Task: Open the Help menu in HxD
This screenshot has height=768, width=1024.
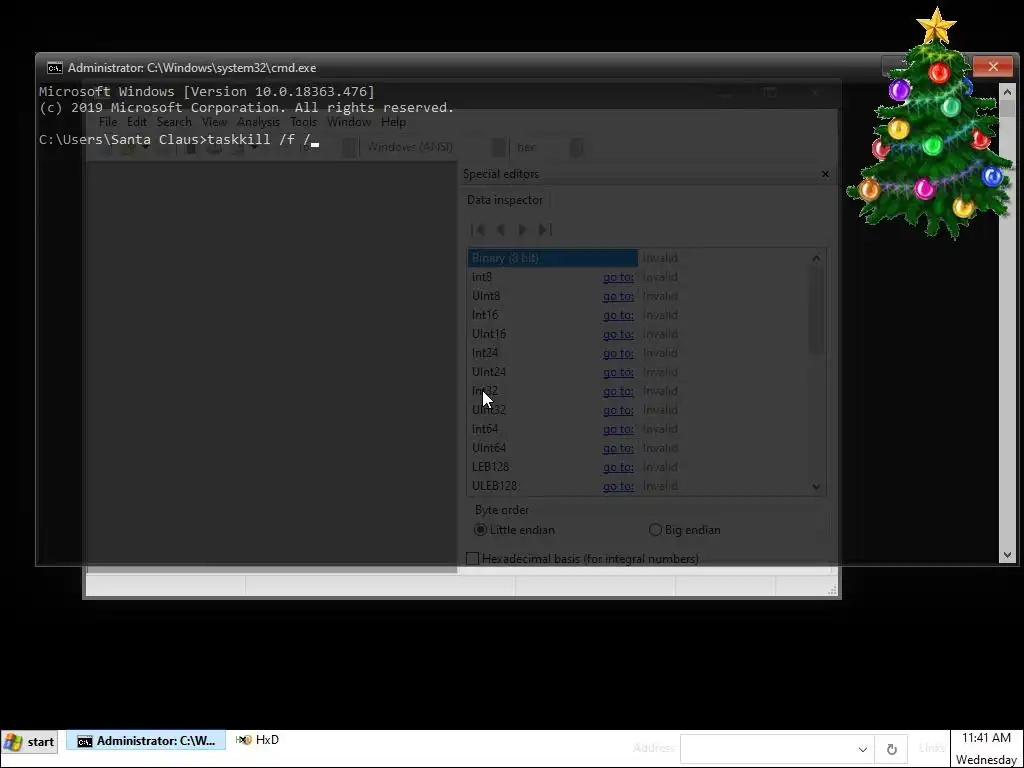Action: tap(393, 122)
